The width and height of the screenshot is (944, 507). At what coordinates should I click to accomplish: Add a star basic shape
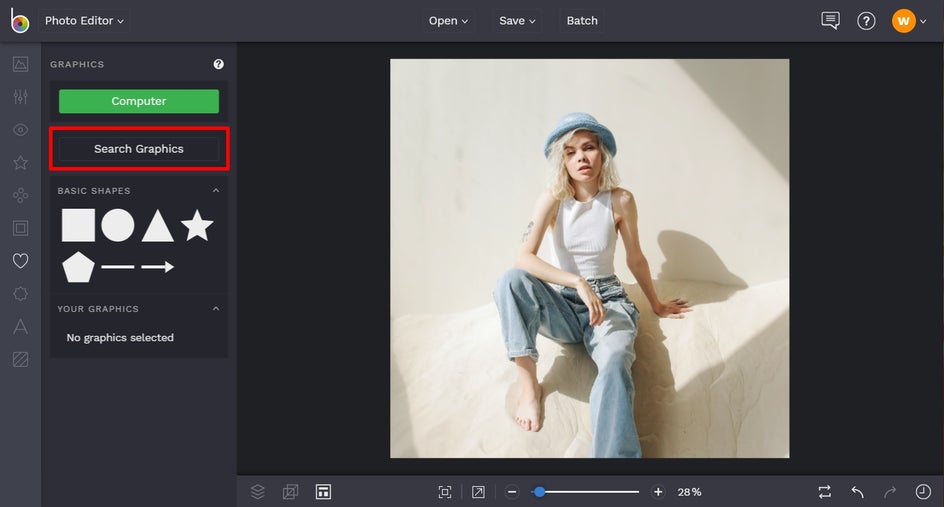click(197, 225)
